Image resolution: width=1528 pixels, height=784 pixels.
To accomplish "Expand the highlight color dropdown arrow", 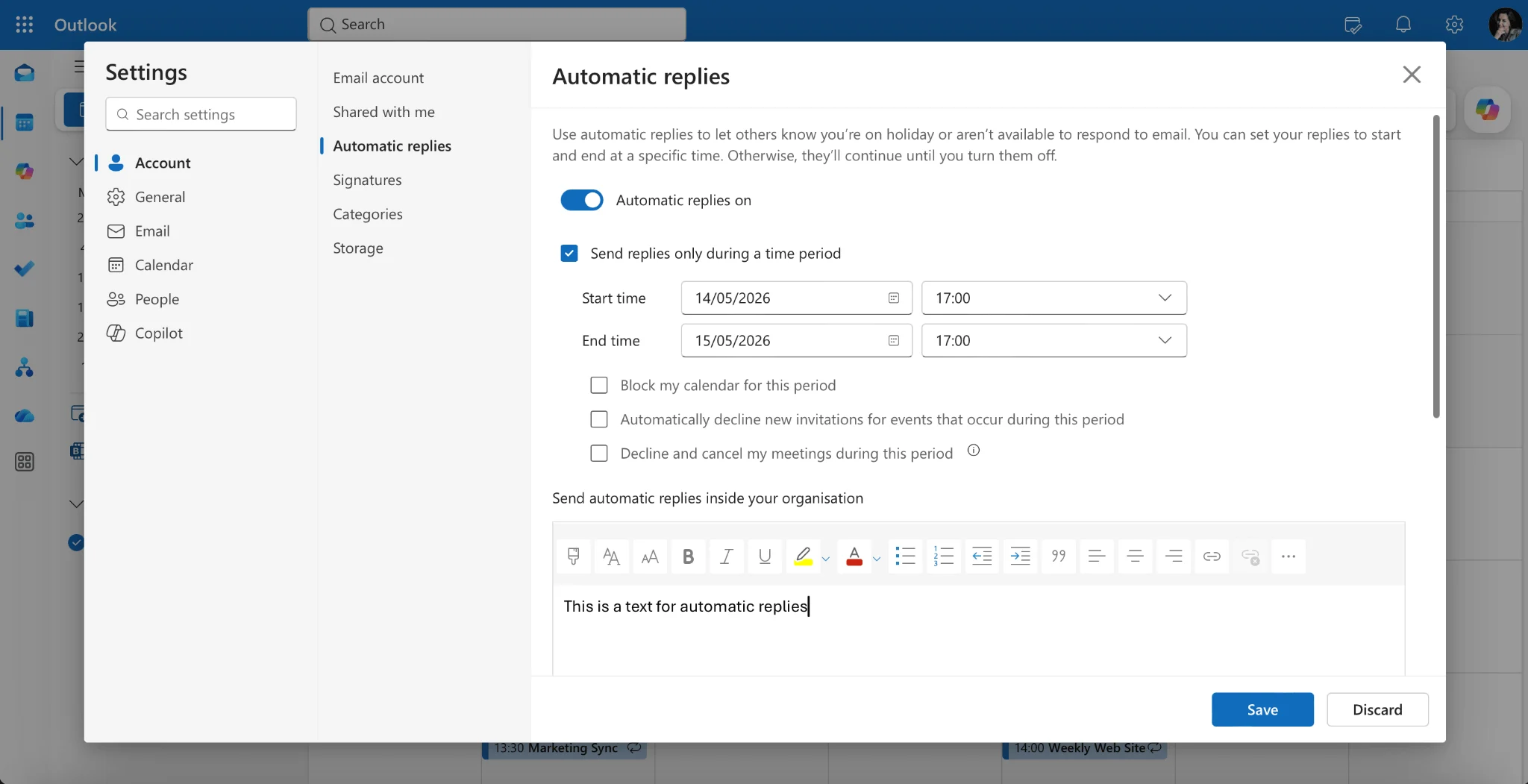I will coord(826,559).
